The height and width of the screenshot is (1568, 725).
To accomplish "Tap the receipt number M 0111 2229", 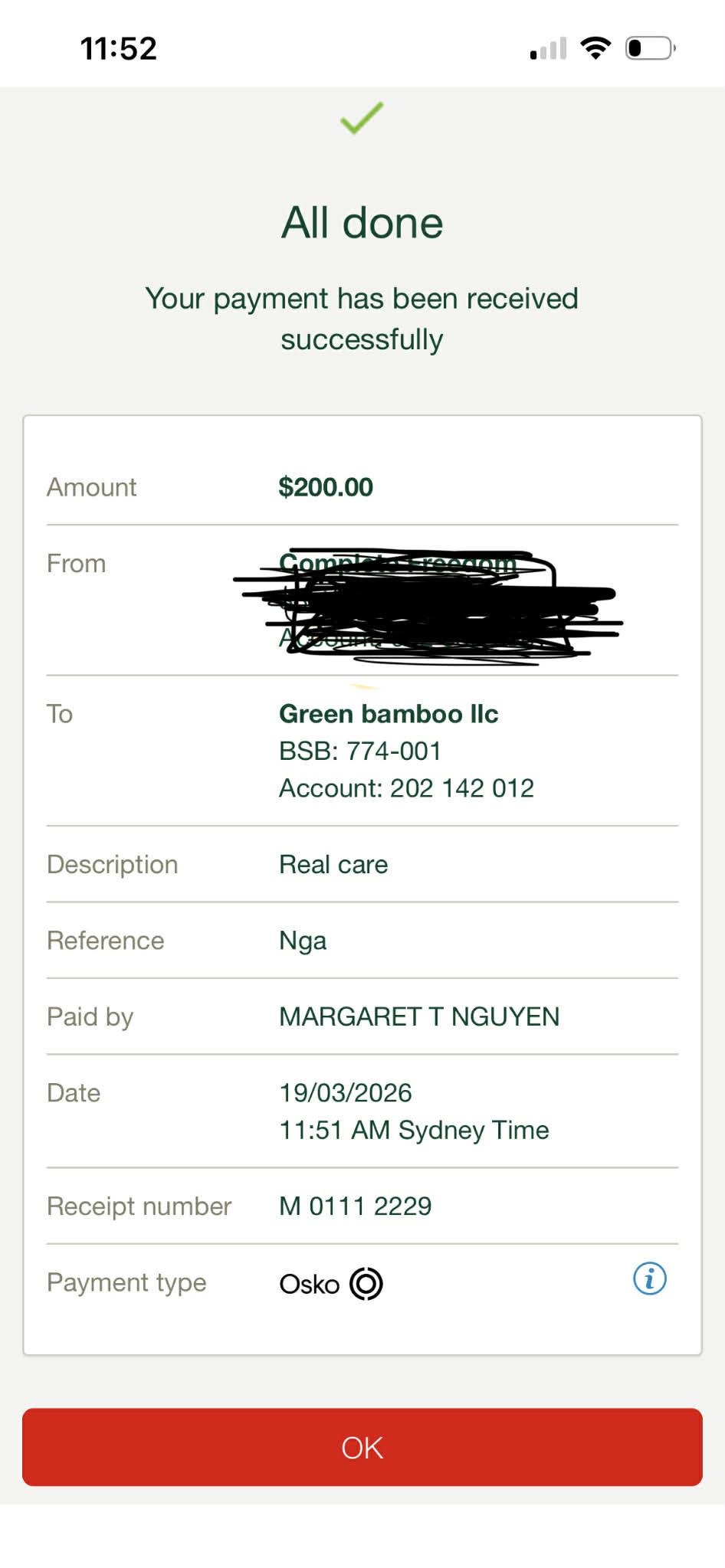I will coord(356,1206).
